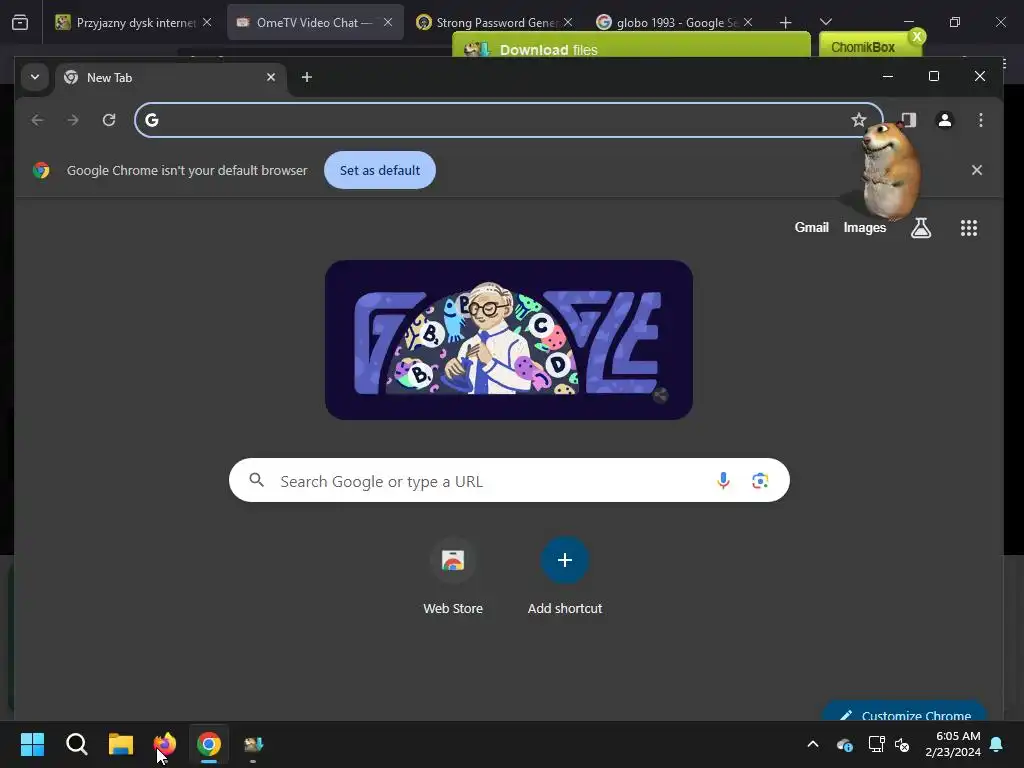1024x768 pixels.
Task: Click Chrome's back navigation arrow
Action: point(37,120)
